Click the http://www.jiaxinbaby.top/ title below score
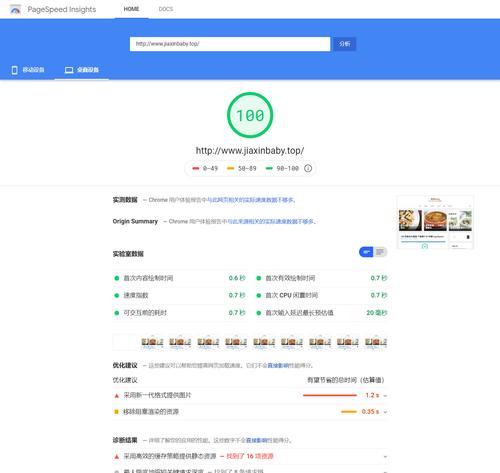 (x=250, y=151)
